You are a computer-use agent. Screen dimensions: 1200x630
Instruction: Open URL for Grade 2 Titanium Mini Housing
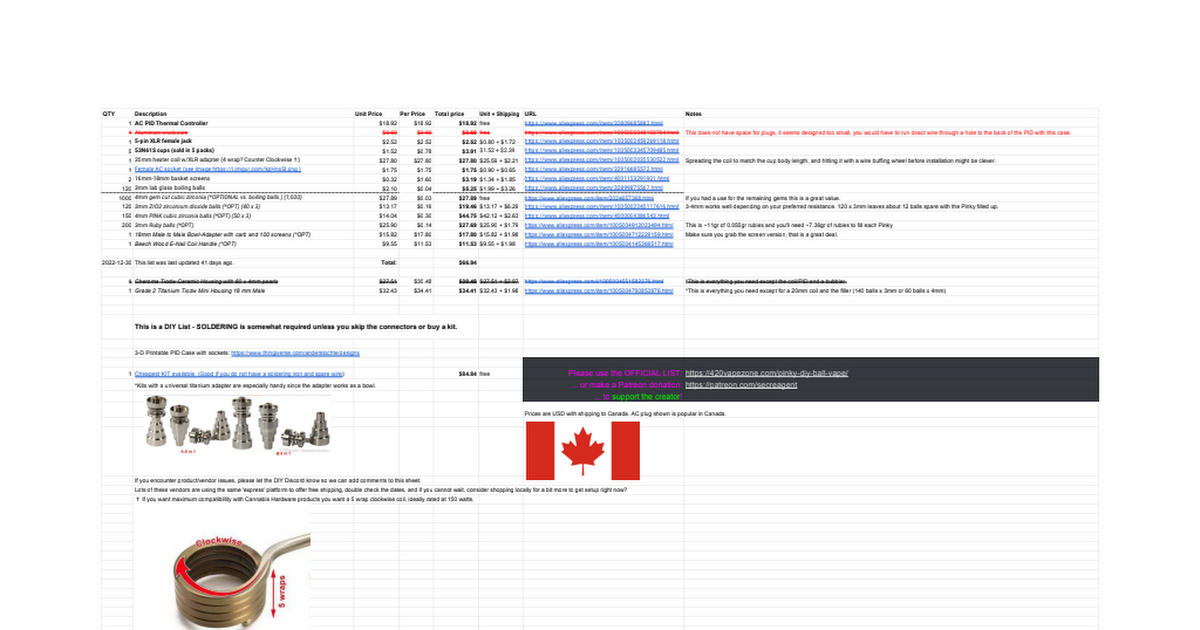tap(602, 290)
